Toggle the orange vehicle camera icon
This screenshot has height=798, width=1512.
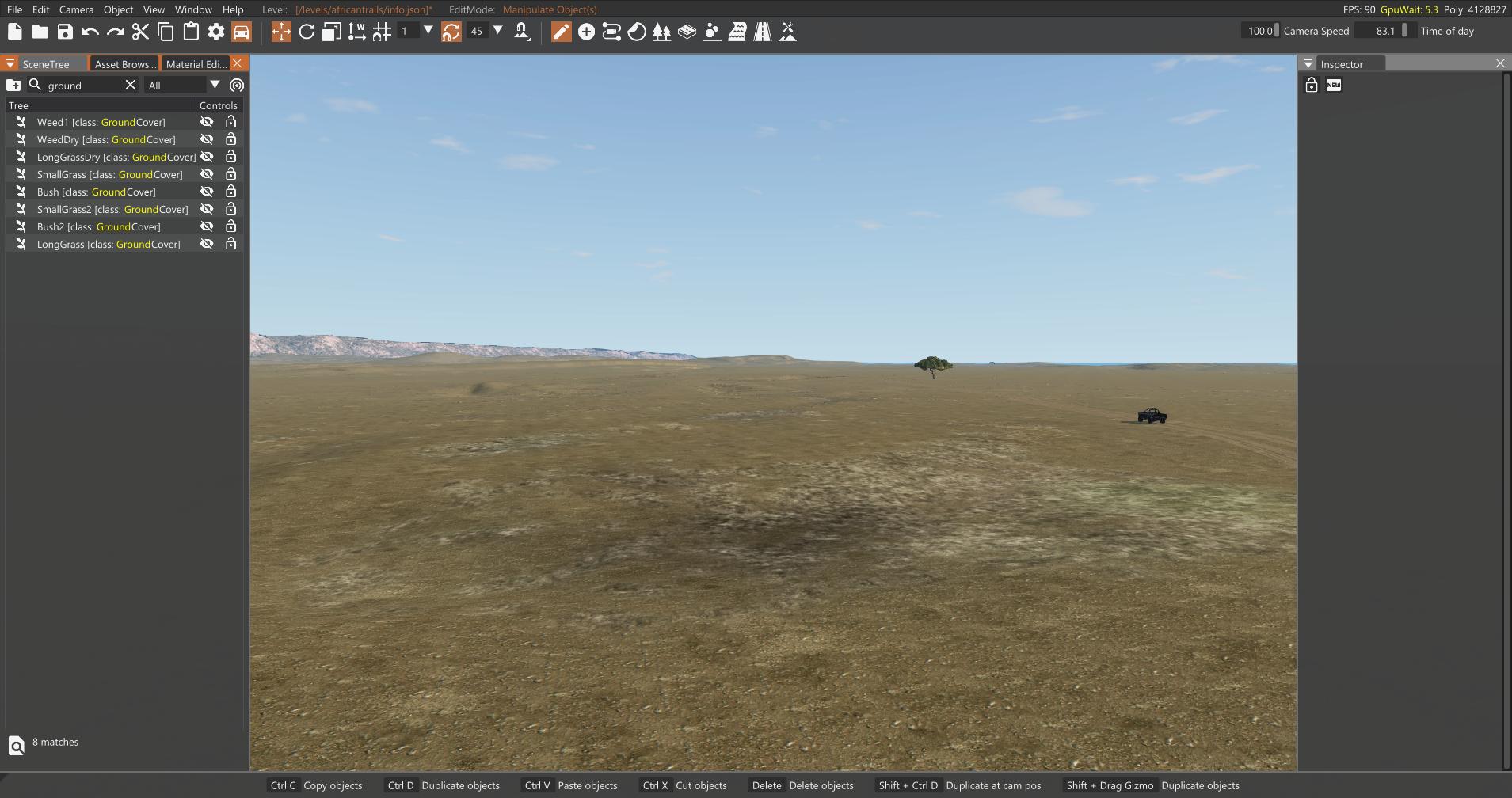tap(242, 32)
